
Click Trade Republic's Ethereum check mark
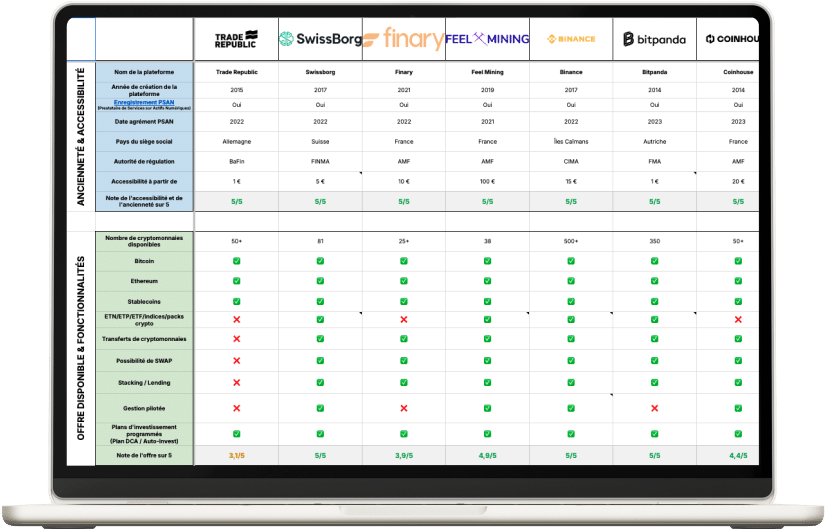[x=237, y=281]
